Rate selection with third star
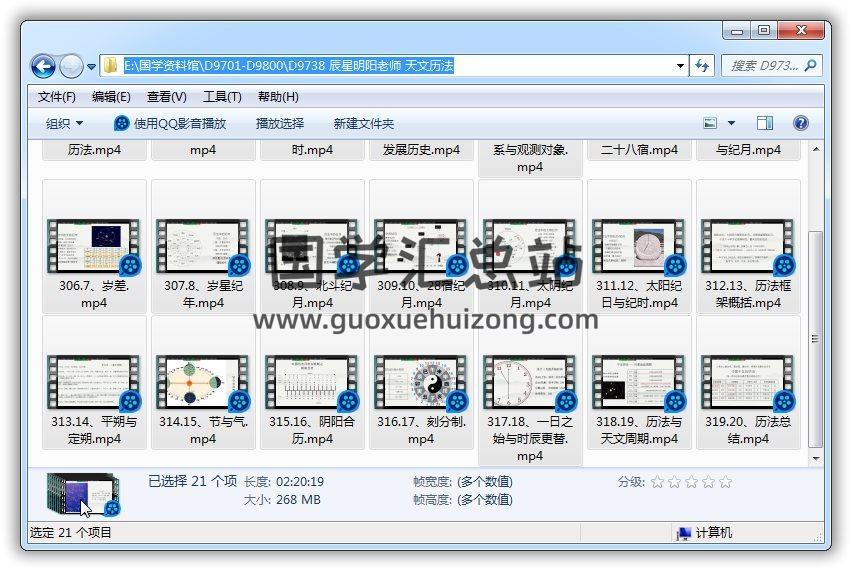This screenshot has height=571, width=852. pos(691,482)
